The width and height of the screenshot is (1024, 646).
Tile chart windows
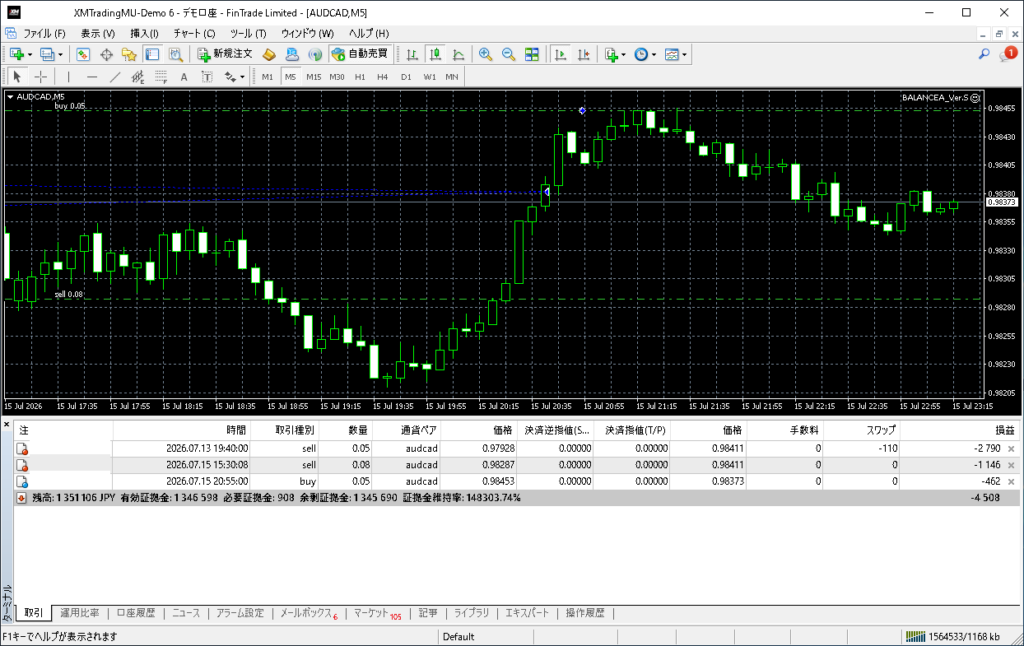(532, 54)
